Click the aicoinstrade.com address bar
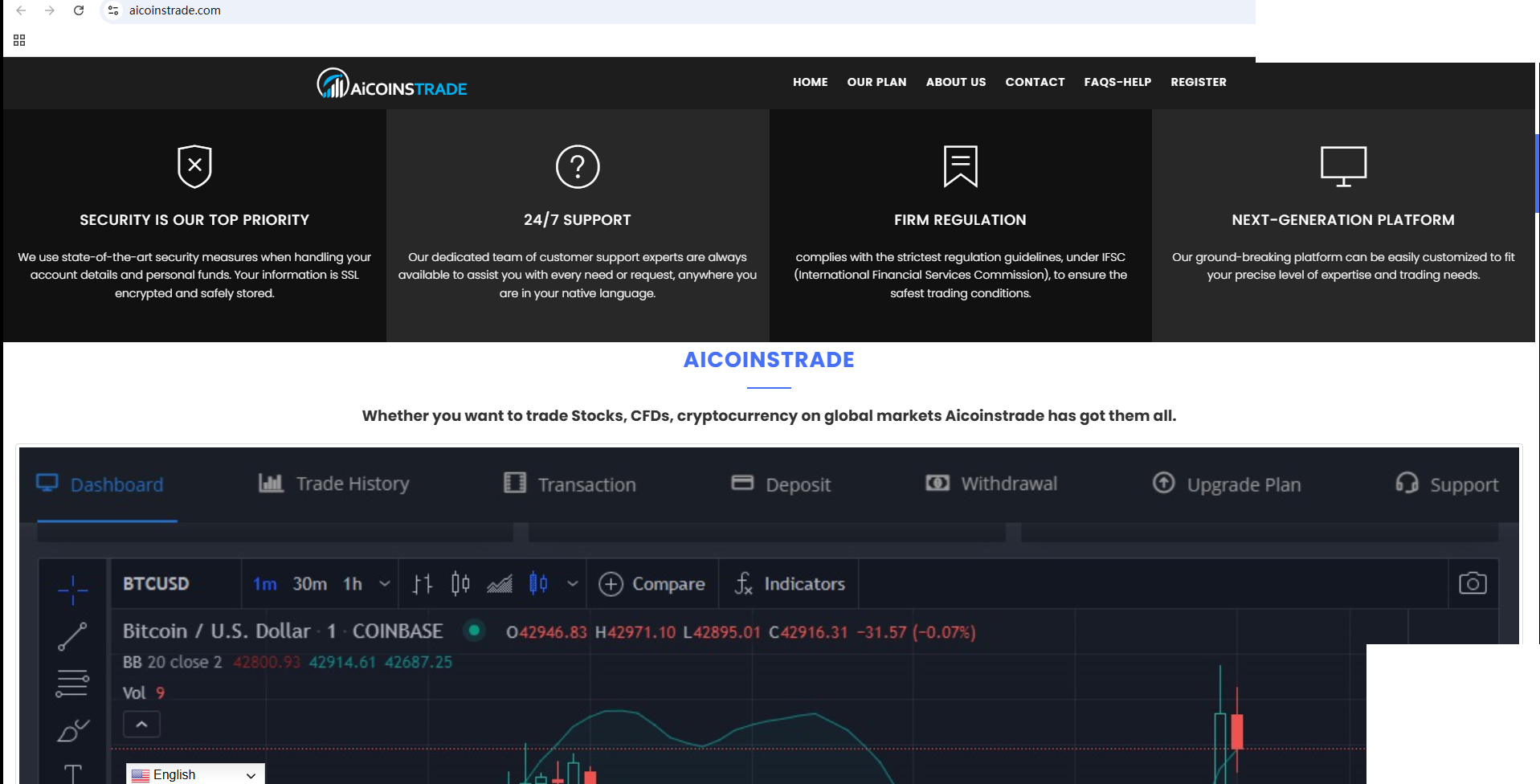Screen dimensions: 1540x784 [x=174, y=10]
